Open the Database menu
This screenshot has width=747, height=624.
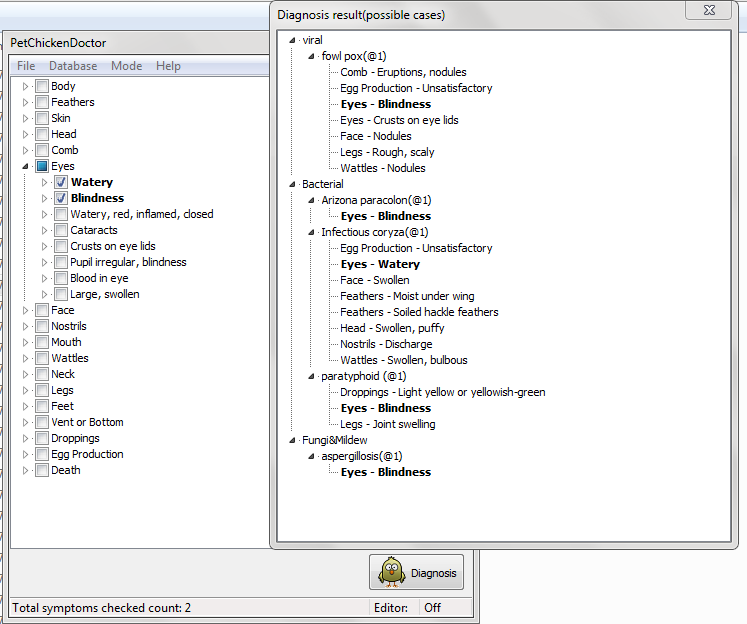73,66
